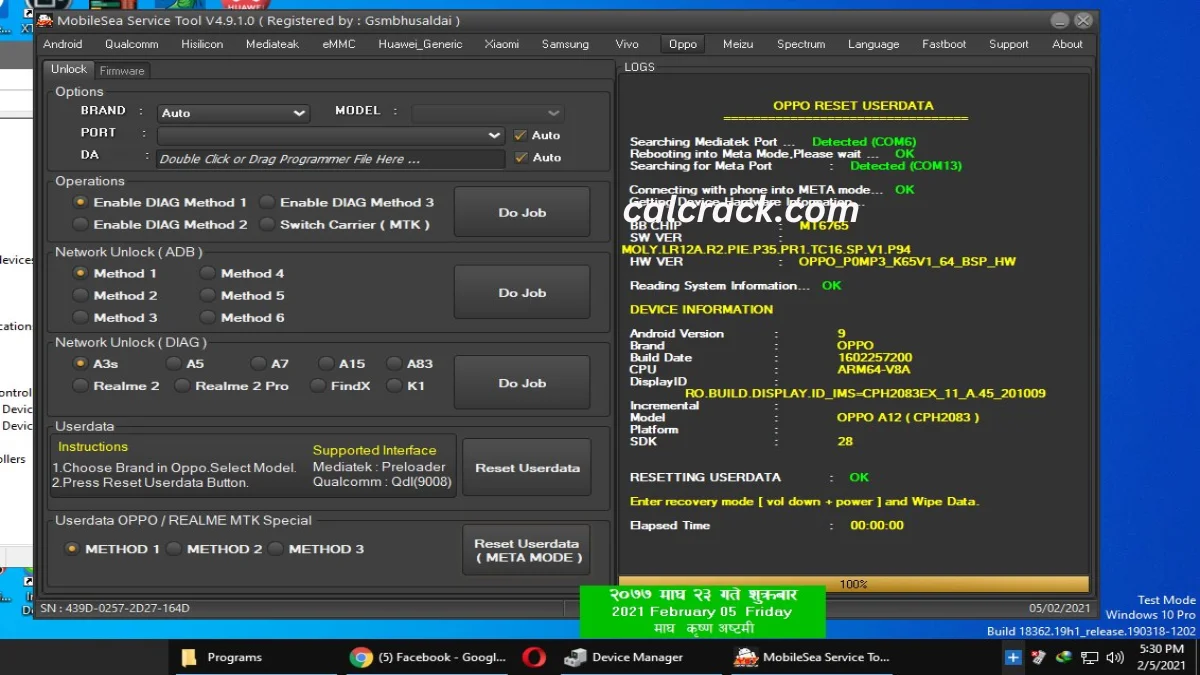This screenshot has width=1200, height=675.
Task: Open the Huawei_Generic tab
Action: (x=420, y=44)
